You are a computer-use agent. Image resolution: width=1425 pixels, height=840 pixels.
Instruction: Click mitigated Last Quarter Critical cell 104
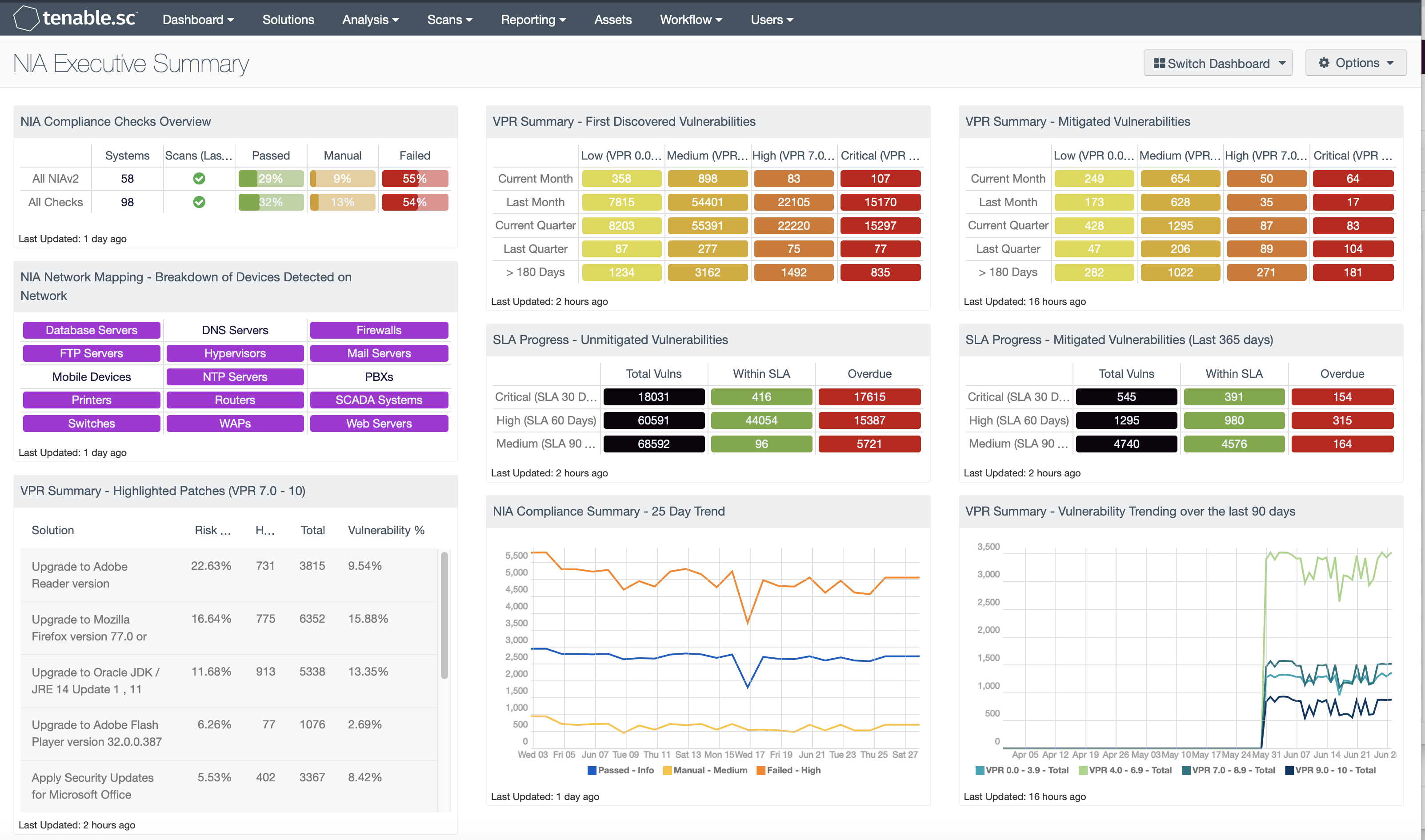tap(1353, 249)
